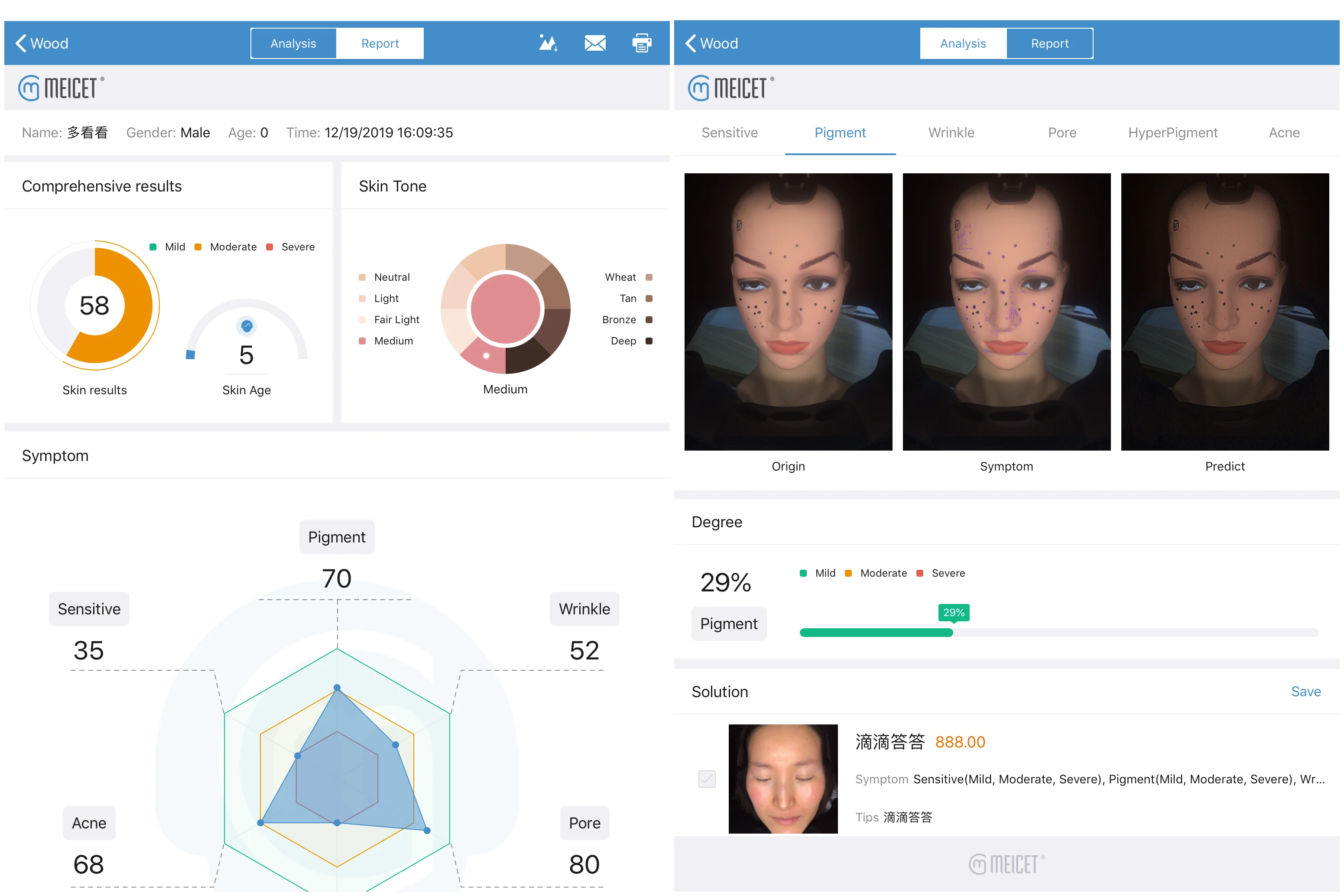
Task: Click the Skin Age gauge icon
Action: tap(246, 326)
